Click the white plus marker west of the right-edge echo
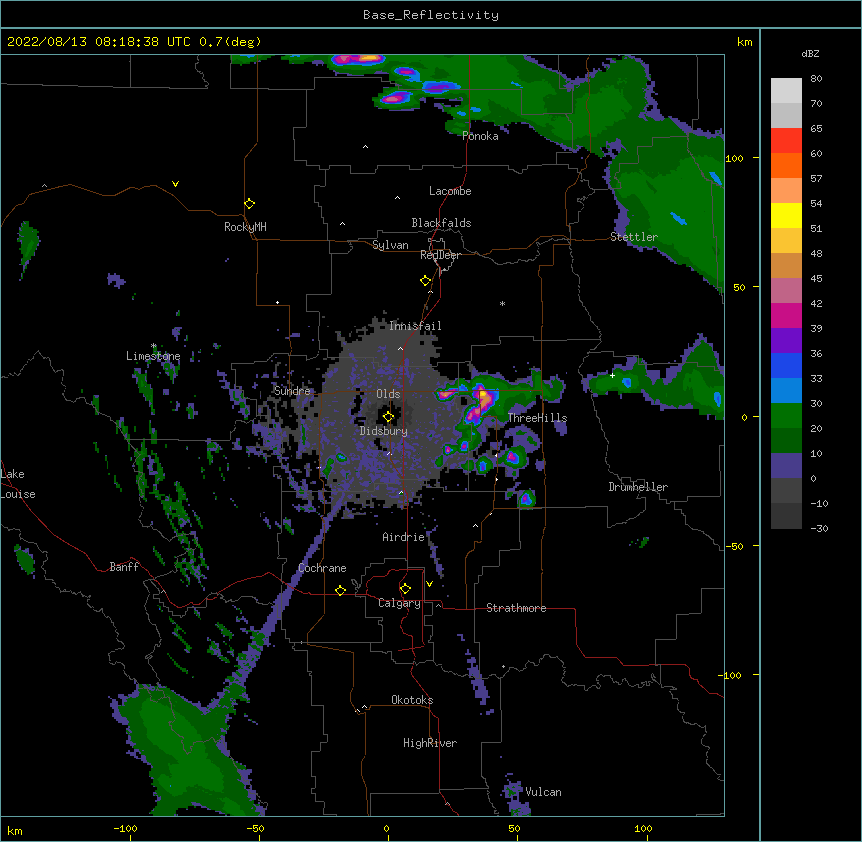862x842 pixels. coord(612,375)
